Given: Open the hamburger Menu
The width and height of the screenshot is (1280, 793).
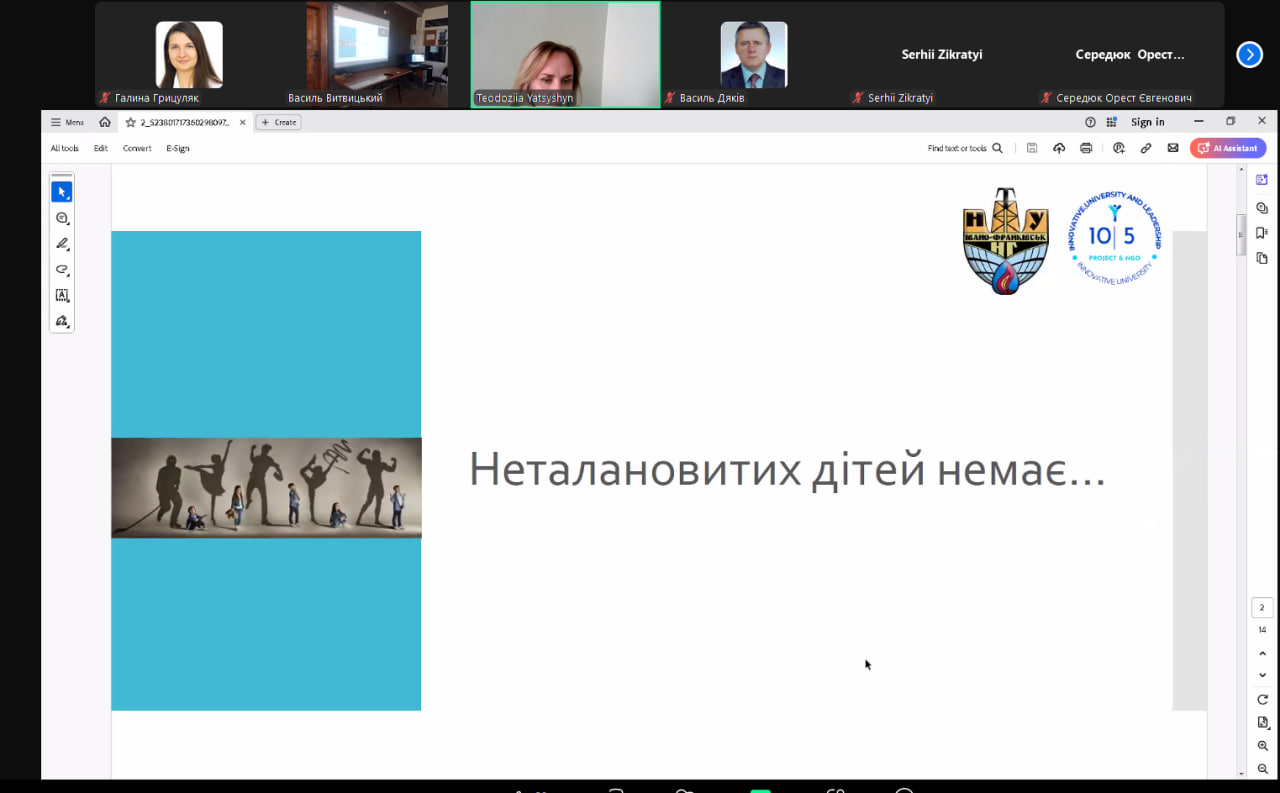Looking at the screenshot, I should click(x=67, y=122).
